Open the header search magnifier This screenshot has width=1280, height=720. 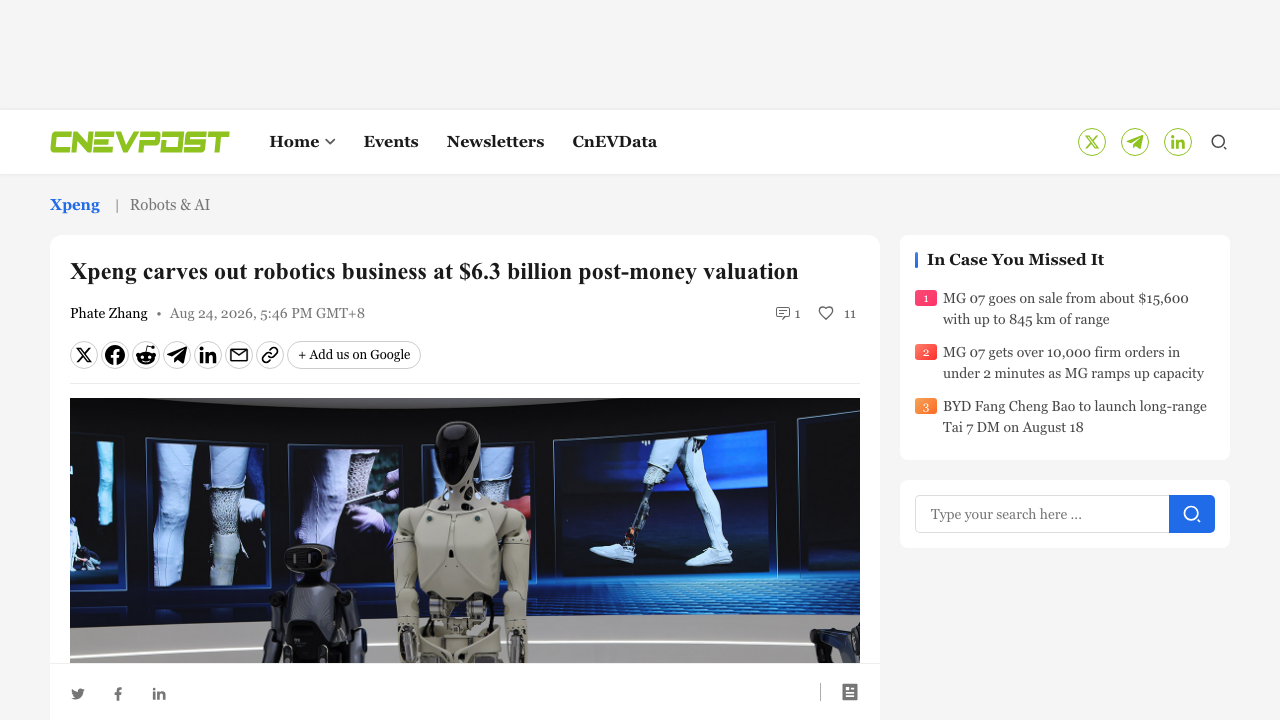(x=1219, y=142)
